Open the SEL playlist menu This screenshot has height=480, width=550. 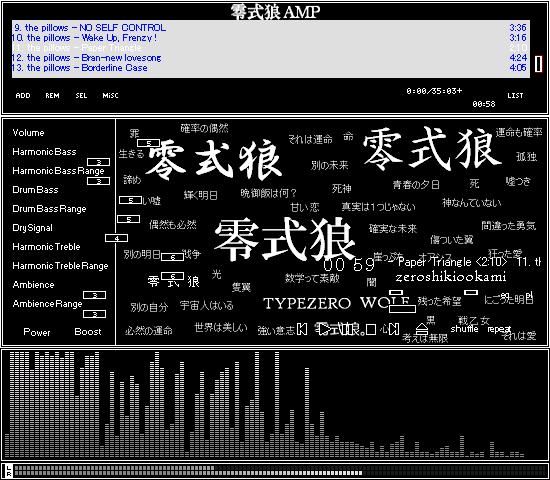tap(81, 95)
